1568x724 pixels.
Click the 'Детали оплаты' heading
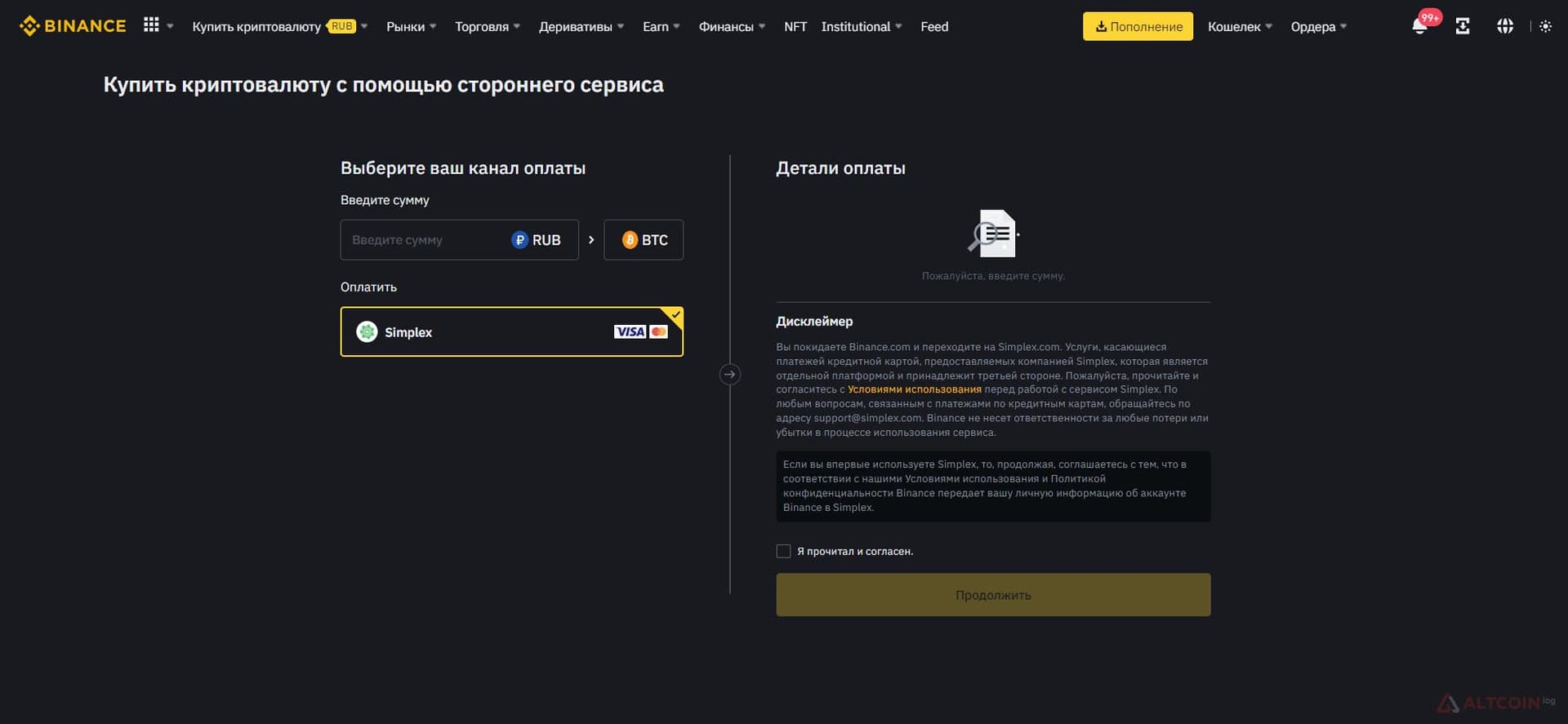coord(840,168)
